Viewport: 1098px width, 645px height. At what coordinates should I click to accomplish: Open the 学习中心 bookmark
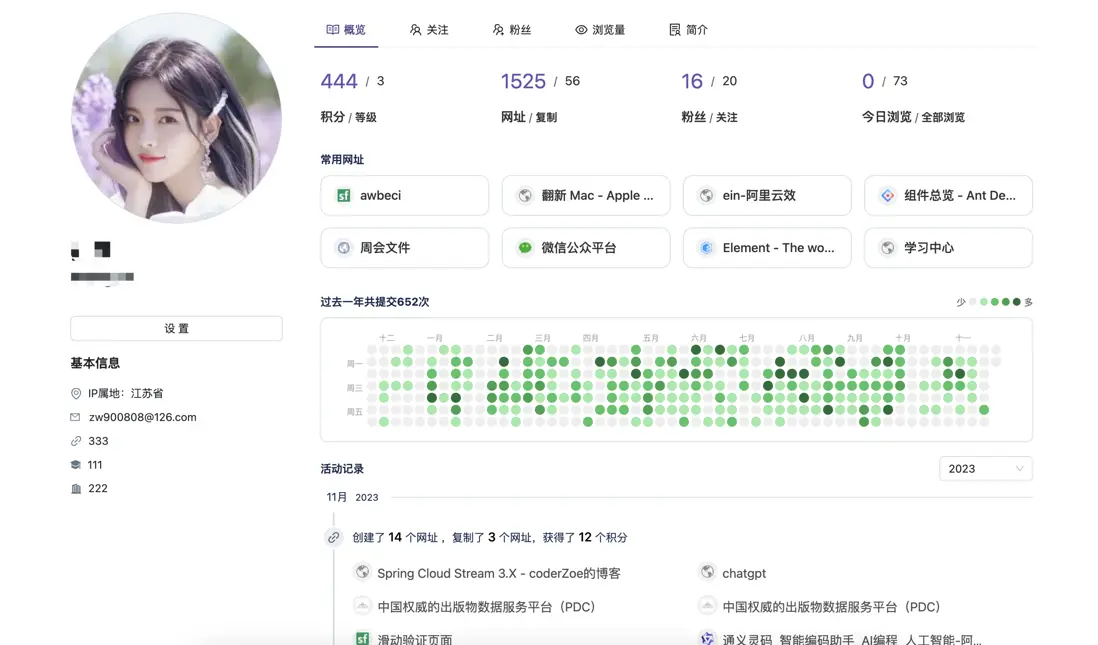click(x=948, y=247)
